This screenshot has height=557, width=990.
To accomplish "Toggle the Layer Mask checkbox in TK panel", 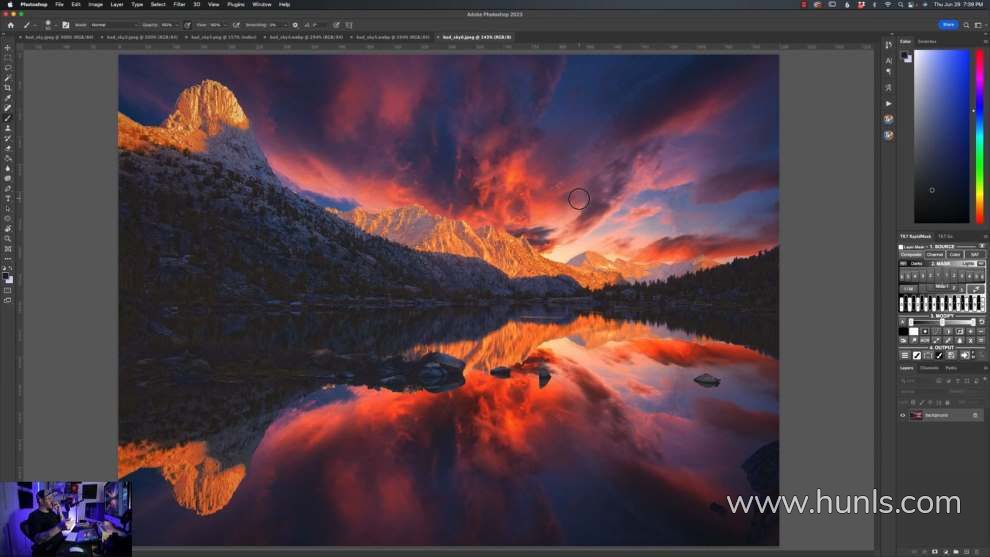I will (x=901, y=247).
